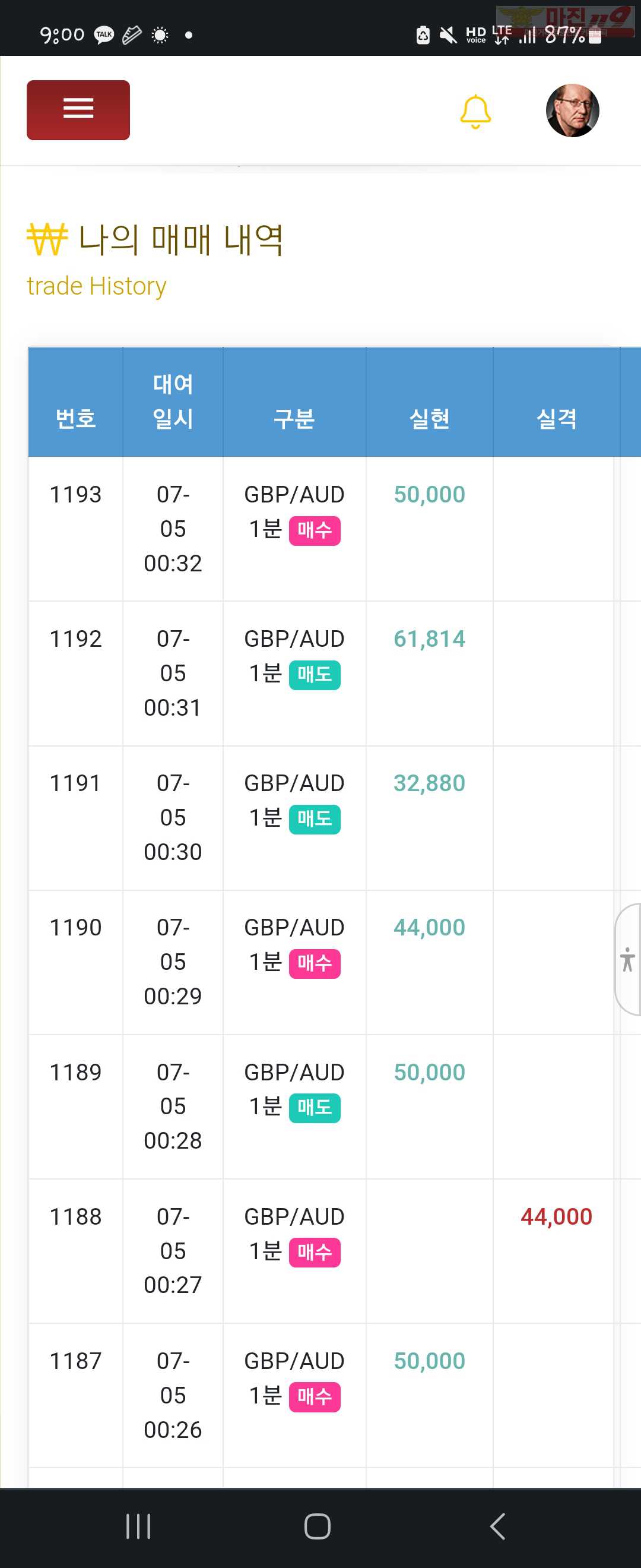641x1568 pixels.
Task: Tap the green 매도 badge on trade 1192
Action: pos(315,675)
